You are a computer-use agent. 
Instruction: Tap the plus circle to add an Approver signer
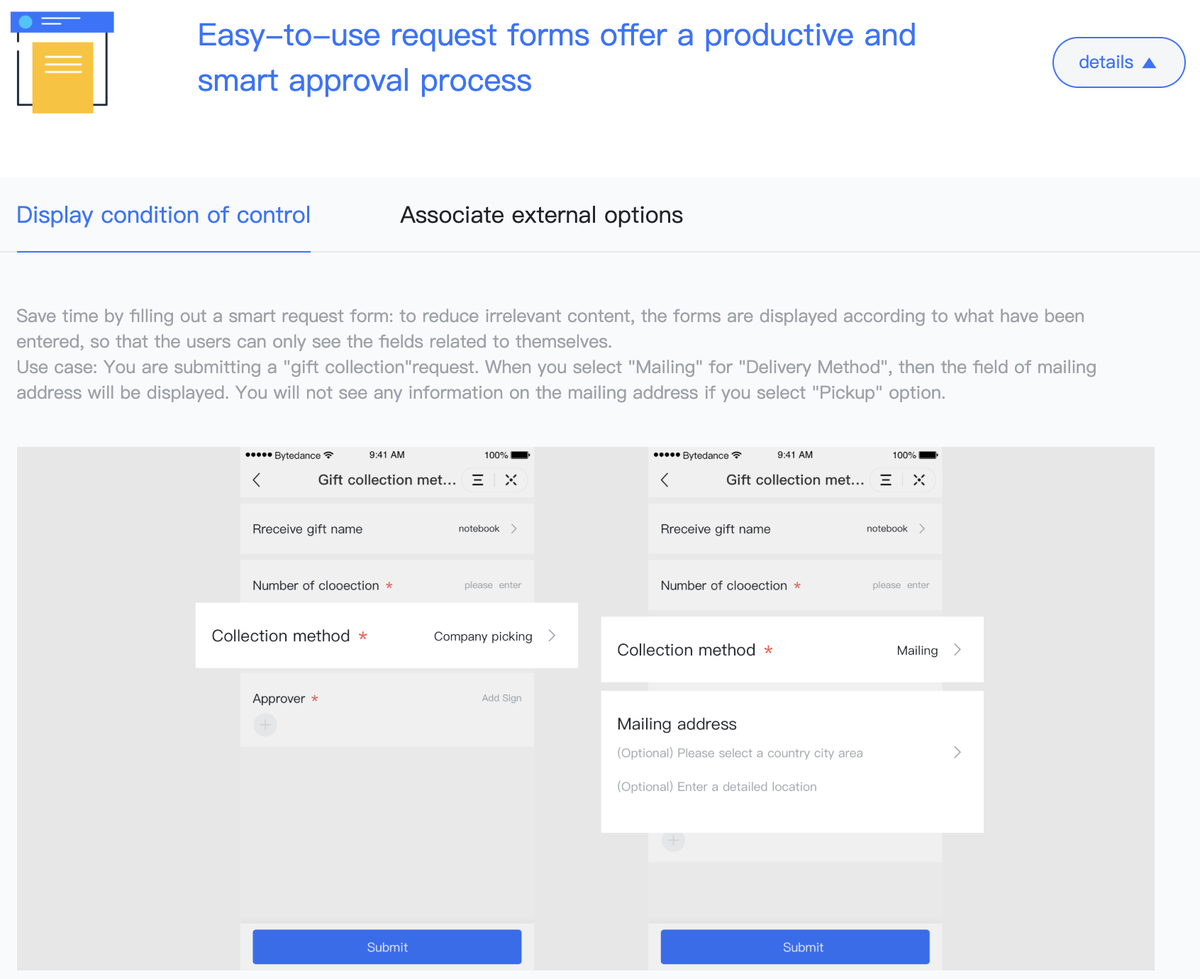(264, 723)
